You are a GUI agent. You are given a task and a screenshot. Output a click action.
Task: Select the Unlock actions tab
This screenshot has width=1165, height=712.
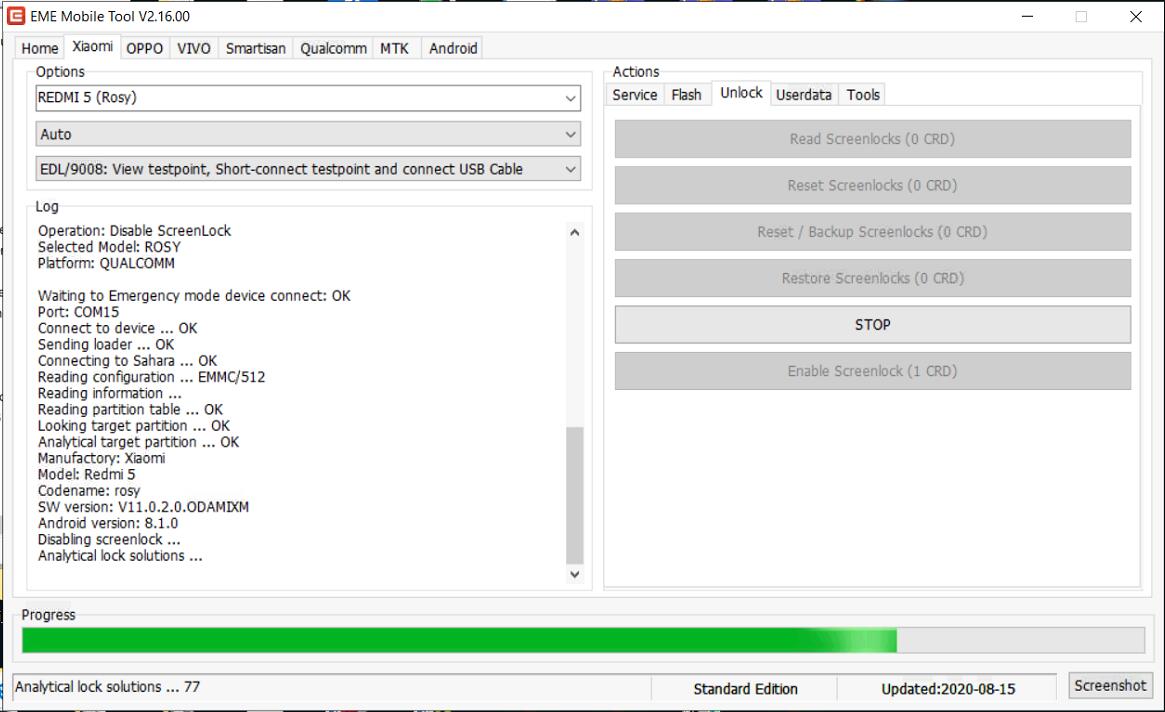point(741,93)
